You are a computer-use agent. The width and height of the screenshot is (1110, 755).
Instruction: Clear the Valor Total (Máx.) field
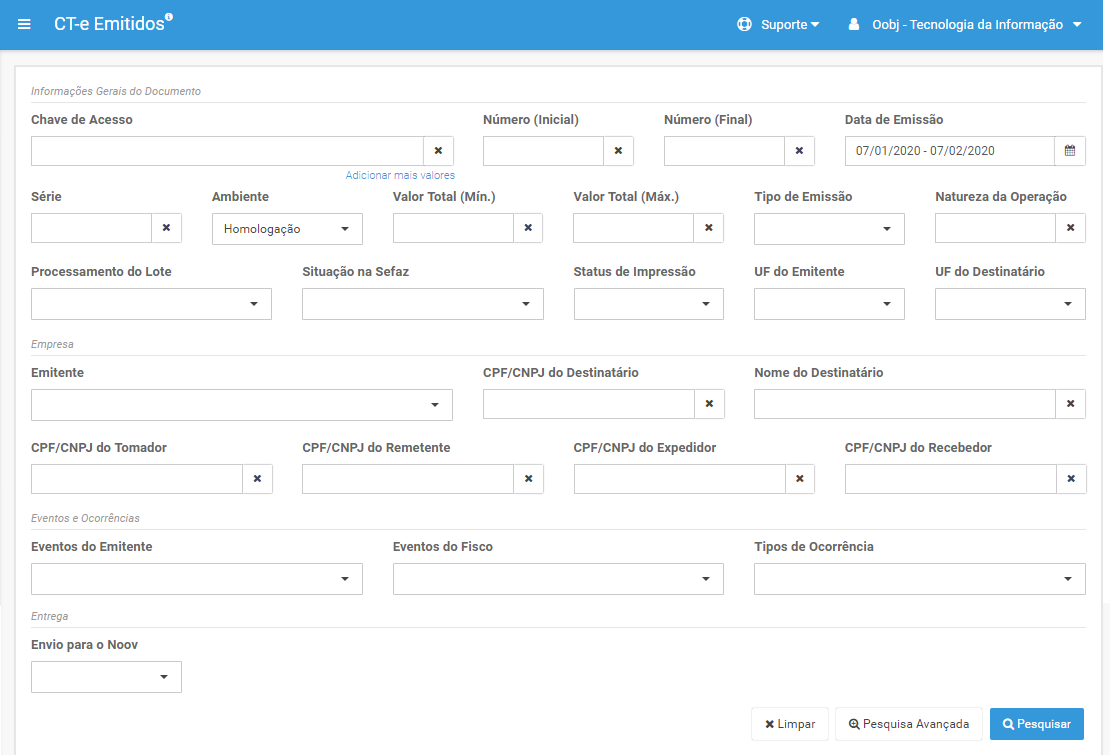[x=709, y=228]
